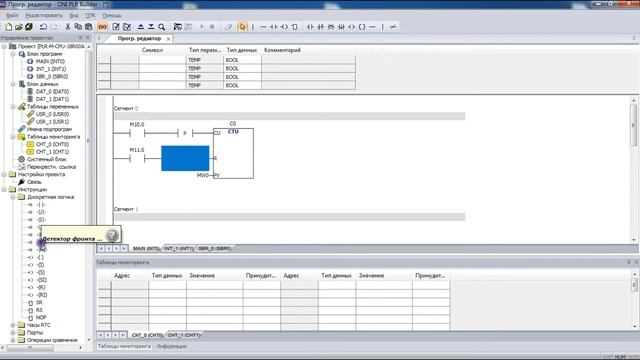Select the blue highlighted ladder cell

[x=185, y=158]
